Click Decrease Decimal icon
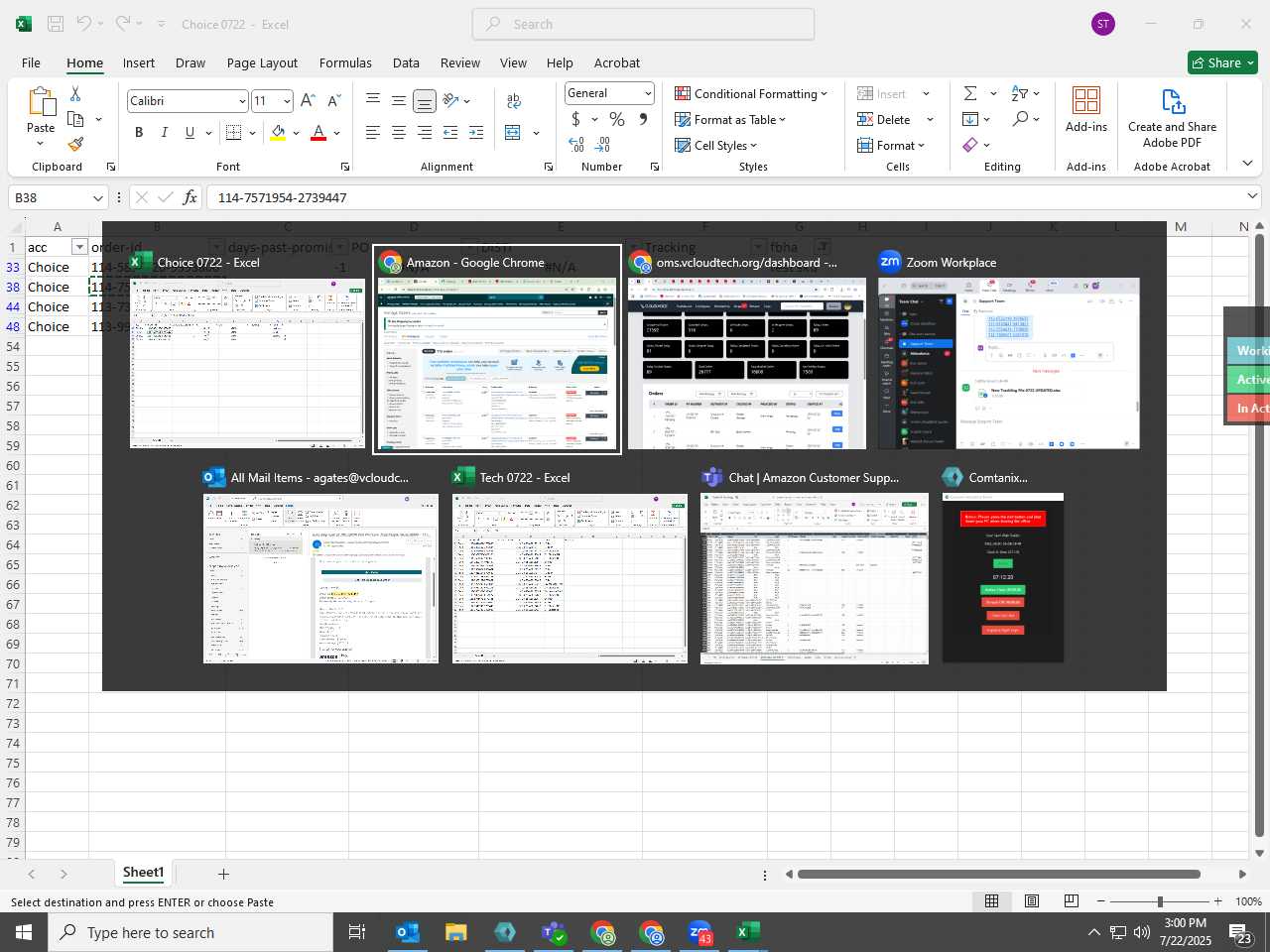The height and width of the screenshot is (952, 1270). [602, 145]
